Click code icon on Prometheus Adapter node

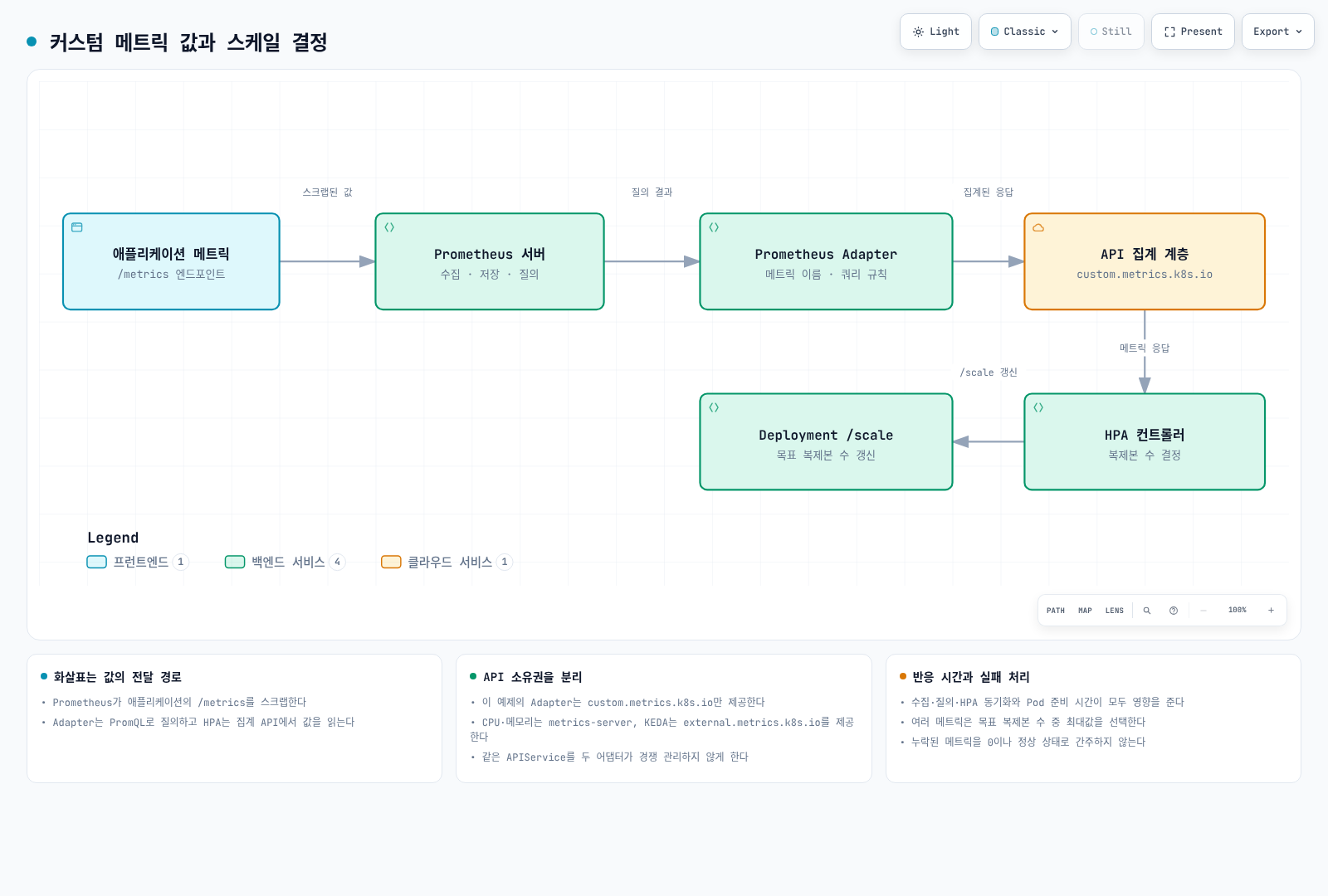(x=714, y=227)
